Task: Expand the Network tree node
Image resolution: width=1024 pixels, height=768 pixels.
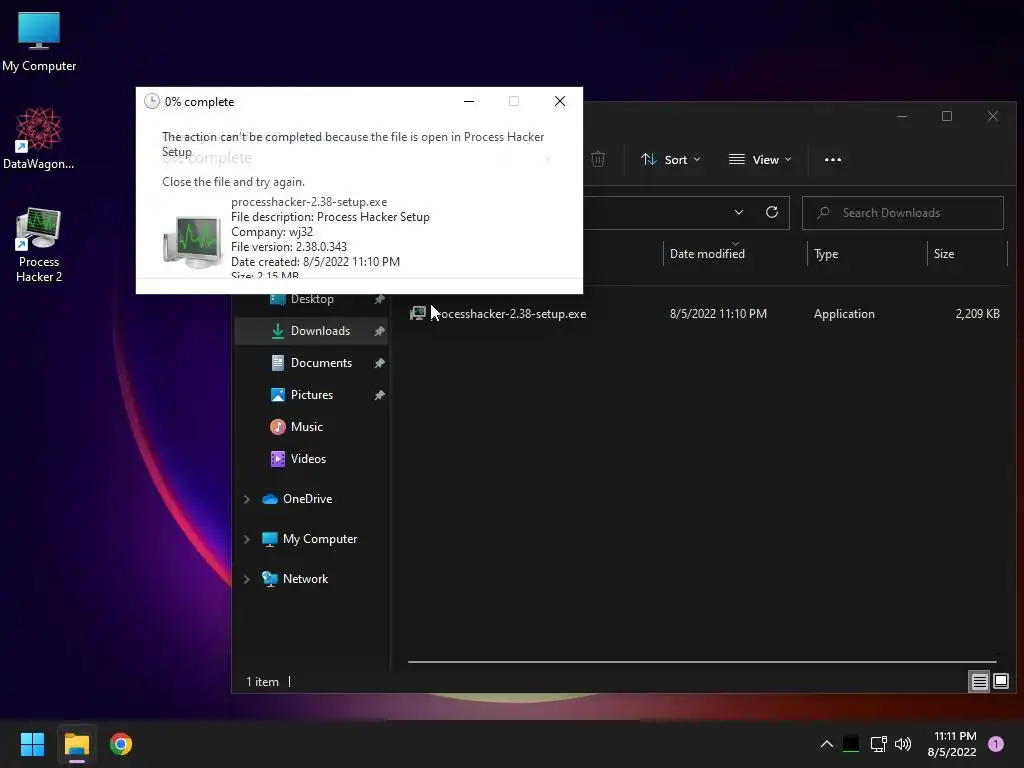Action: (x=246, y=579)
